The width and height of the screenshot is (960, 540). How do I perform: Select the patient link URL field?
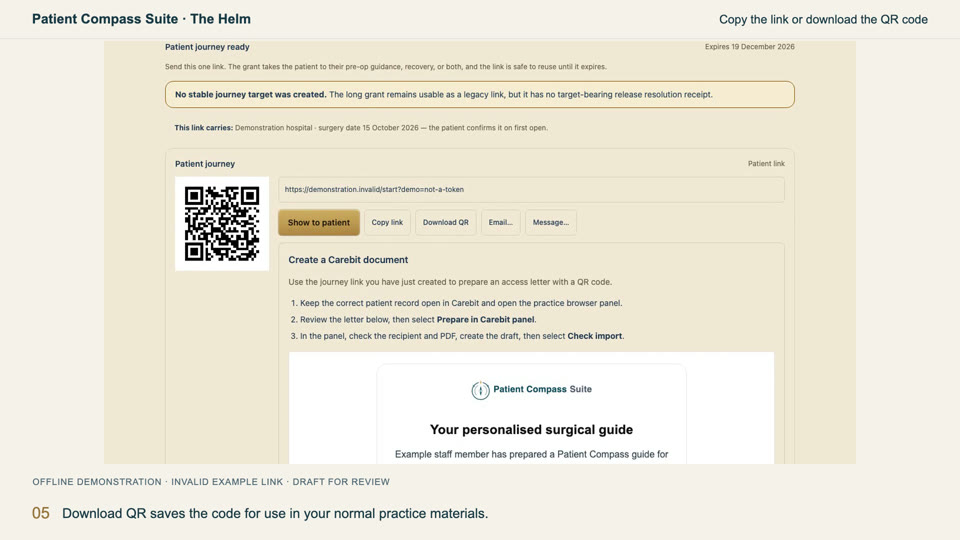pos(531,190)
